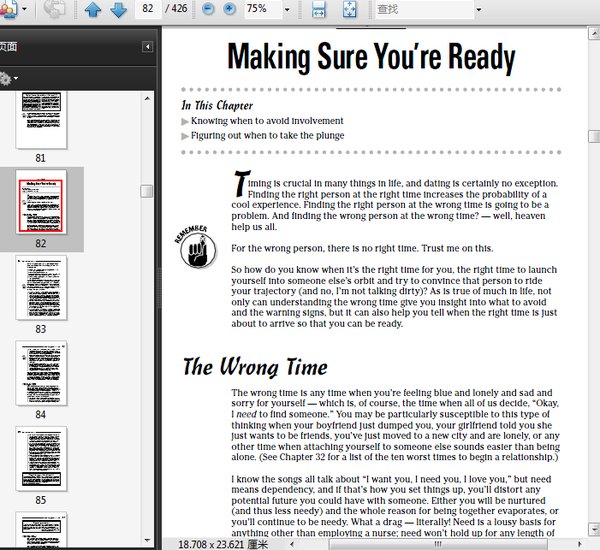Click the find text search field
The height and width of the screenshot is (550, 600).
pyautogui.click(x=424, y=9)
